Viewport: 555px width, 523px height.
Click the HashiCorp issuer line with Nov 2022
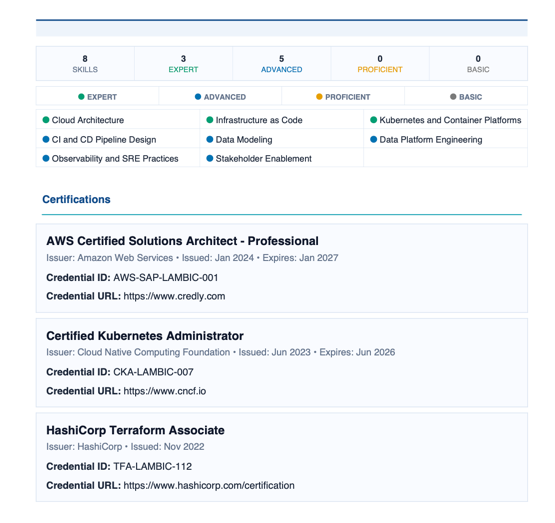tap(125, 447)
